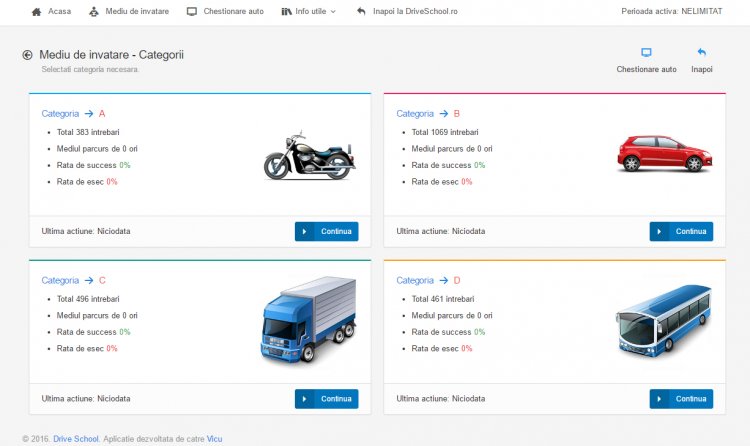Click the Drive School footer link
750x446 pixels.
pyautogui.click(x=76, y=439)
